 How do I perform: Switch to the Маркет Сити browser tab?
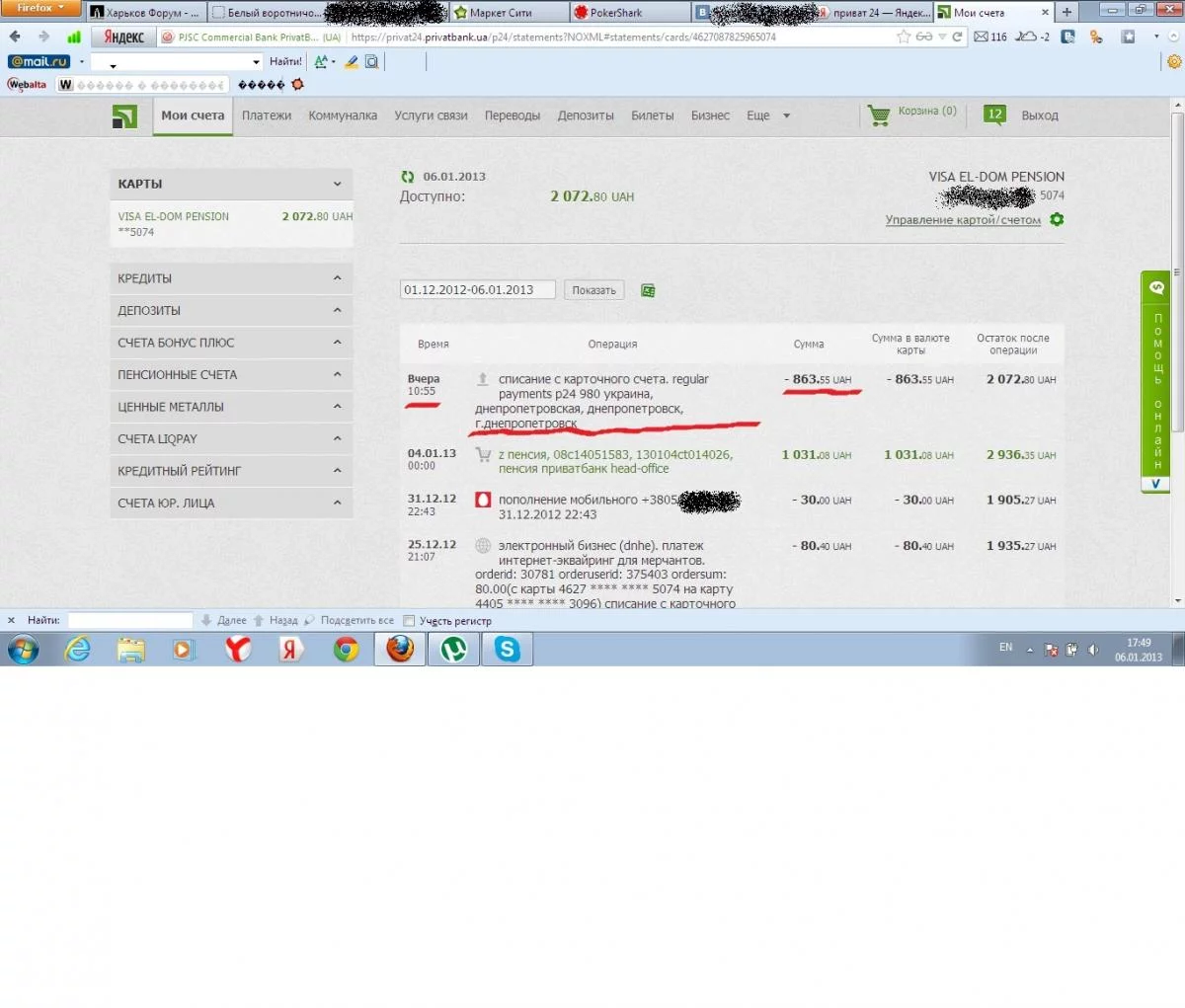pyautogui.click(x=509, y=13)
